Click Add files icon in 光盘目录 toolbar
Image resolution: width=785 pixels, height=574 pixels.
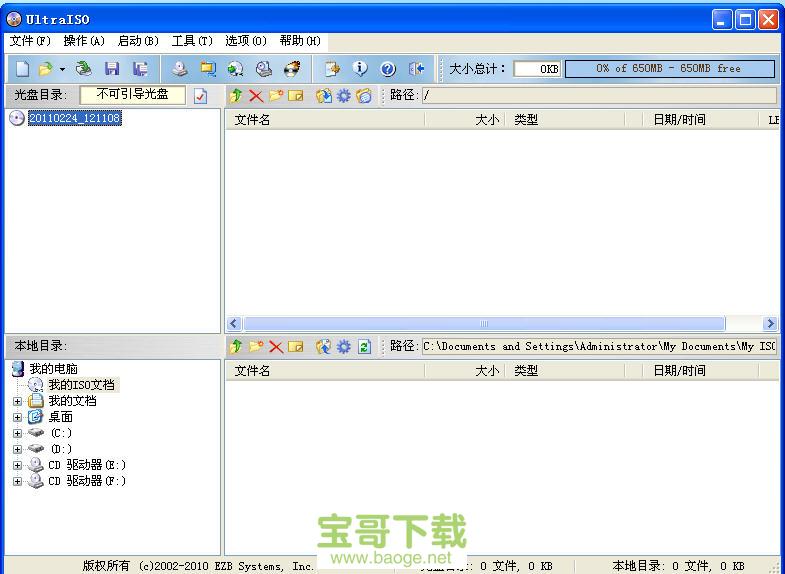click(x=323, y=95)
